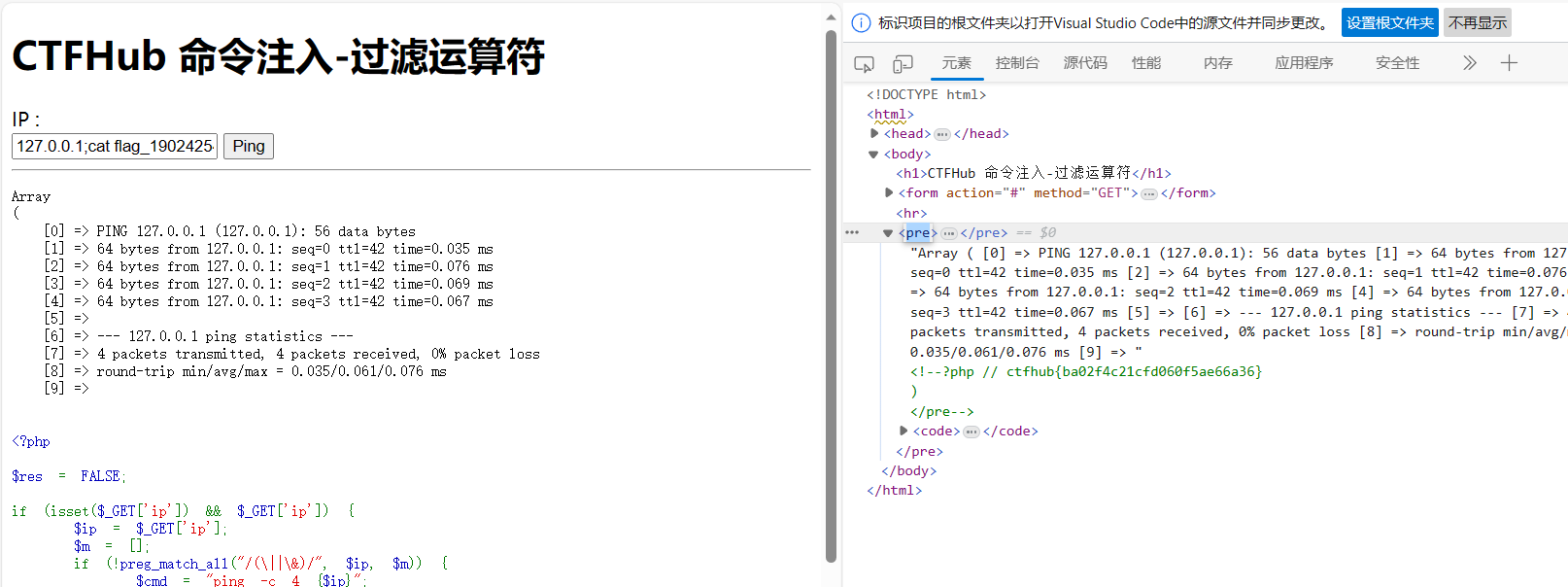The height and width of the screenshot is (587, 1568).
Task: Click the notification text about Visual Studio Code
Action: coord(1105,23)
